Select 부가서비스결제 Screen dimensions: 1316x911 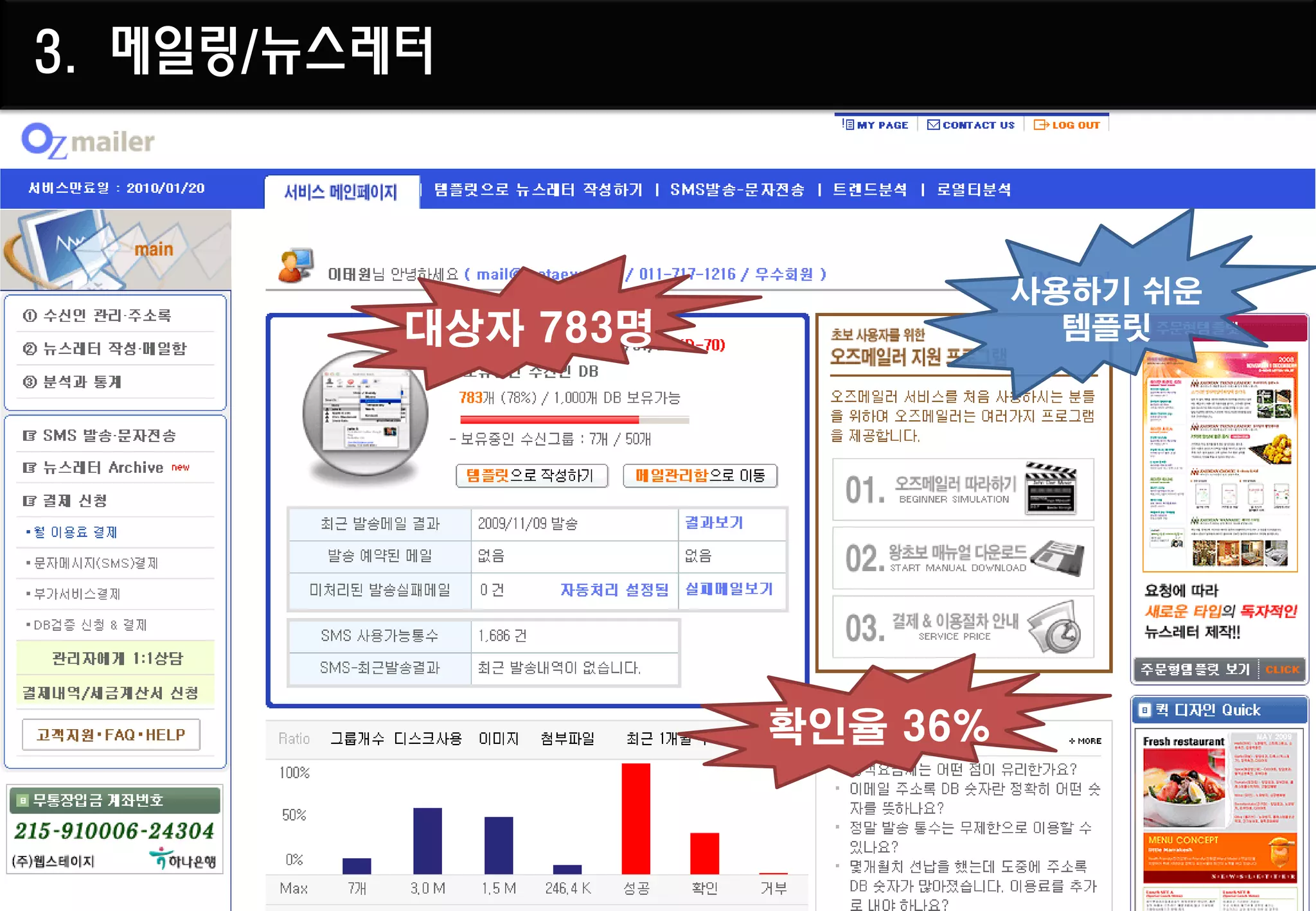(x=73, y=594)
